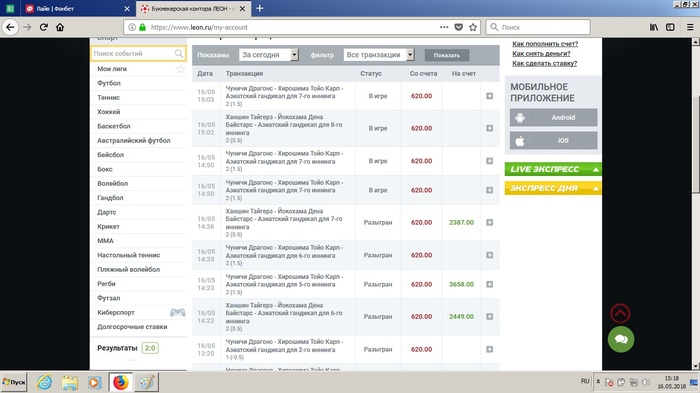
Task: Select Бейсбол in the sports menu
Action: click(110, 155)
